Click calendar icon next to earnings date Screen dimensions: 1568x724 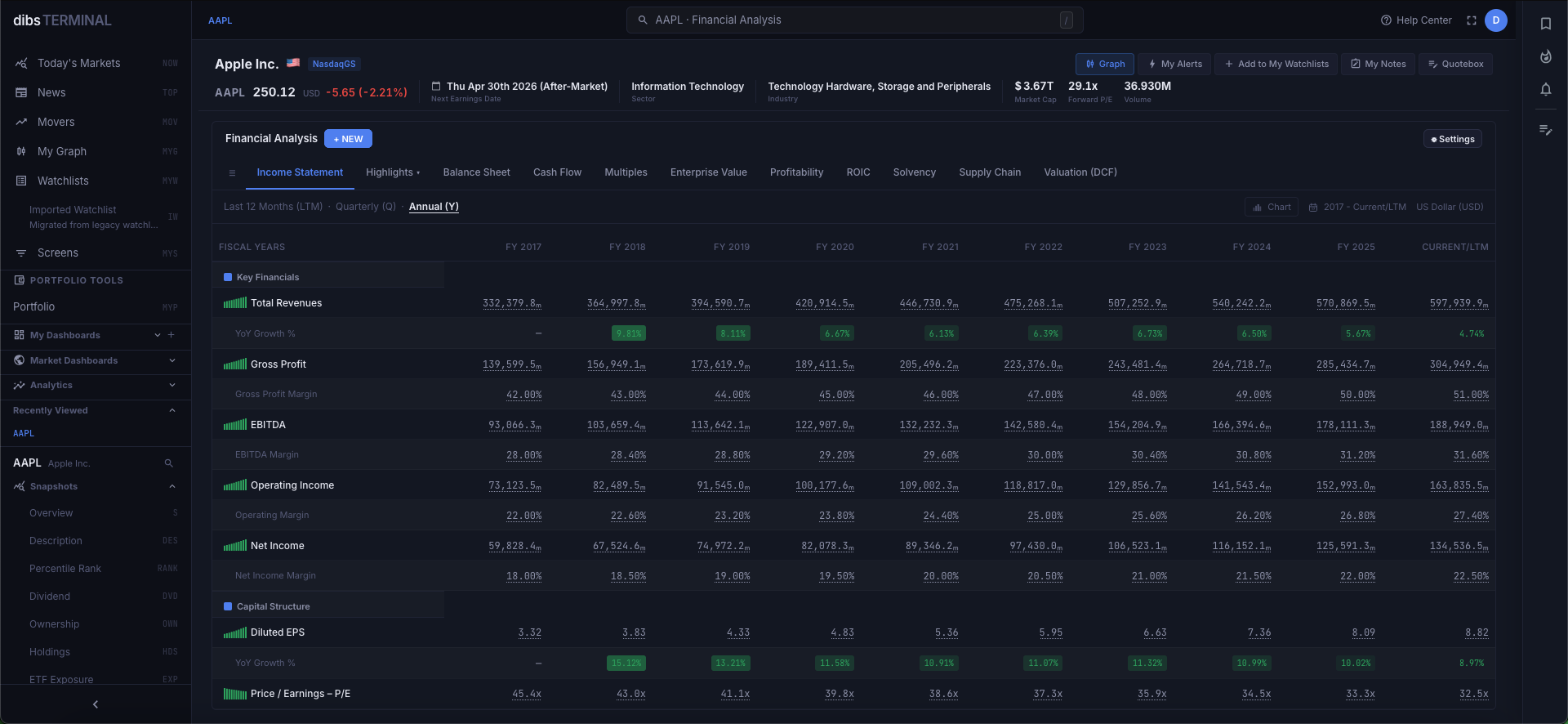(436, 86)
